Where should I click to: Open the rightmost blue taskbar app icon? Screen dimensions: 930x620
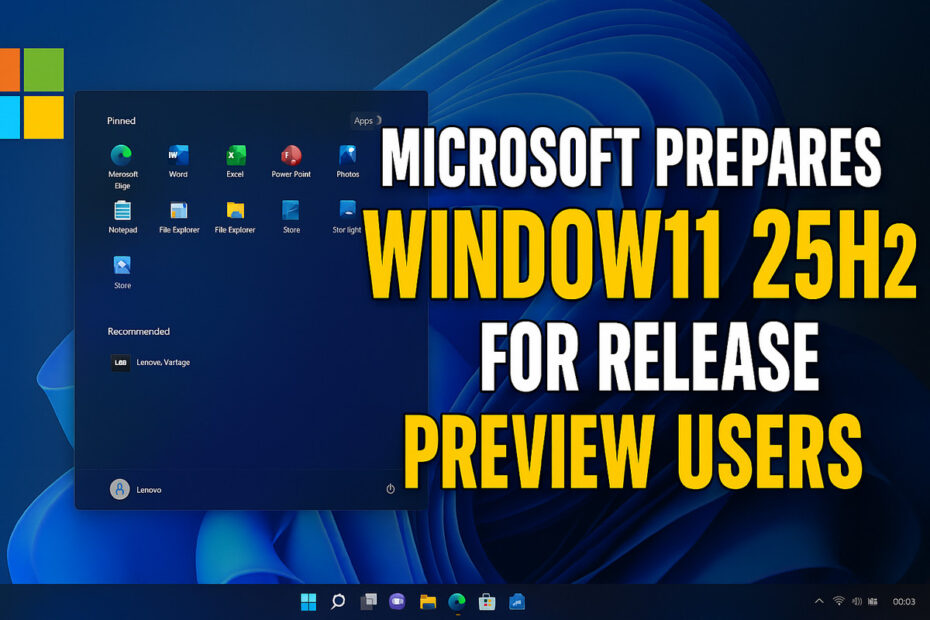517,602
